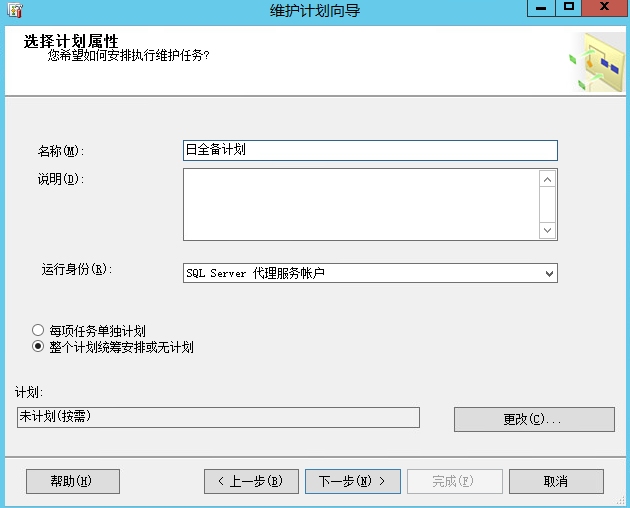This screenshot has height=508, width=630.
Task: Click into the 名称 field containing 日全备计划
Action: tap(369, 150)
